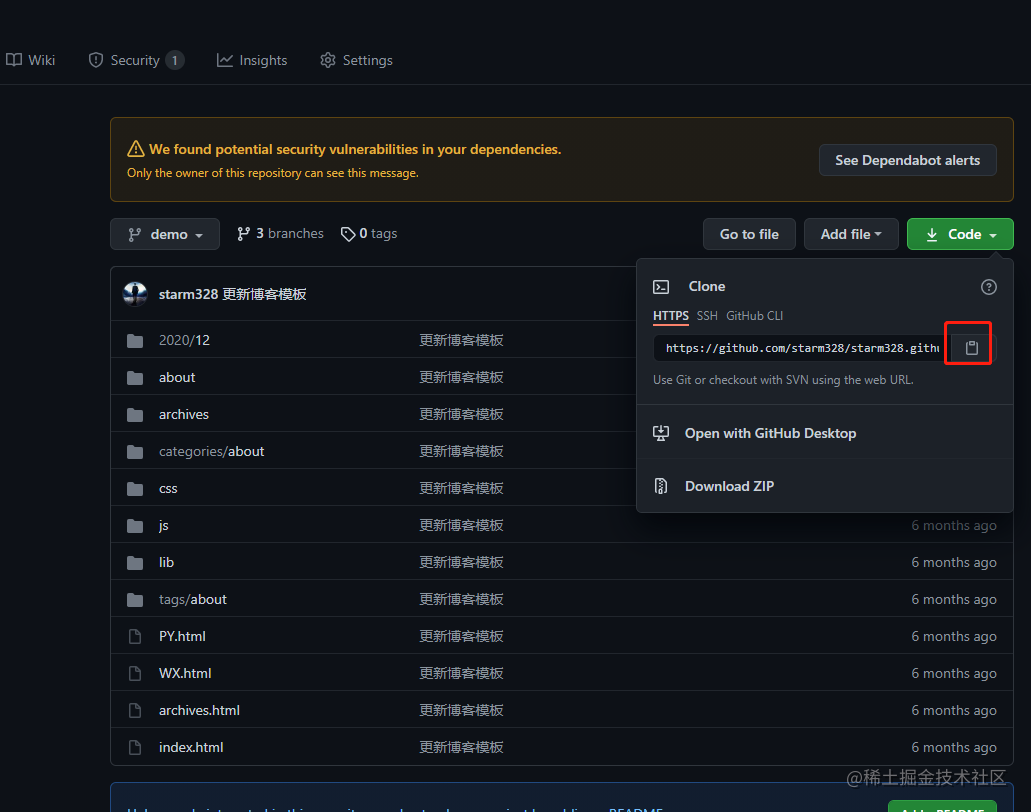The width and height of the screenshot is (1031, 812).
Task: Open the 2020/12 folder
Action: [x=184, y=340]
